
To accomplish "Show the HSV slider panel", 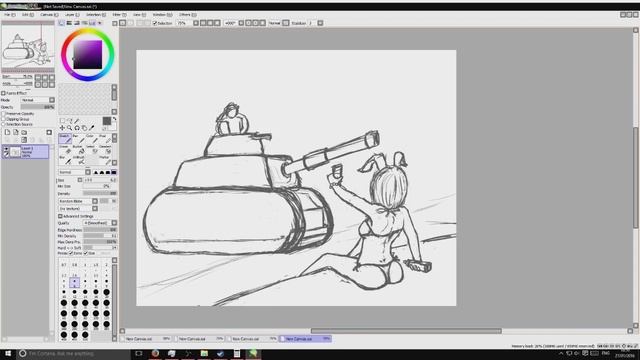I will [77, 23].
